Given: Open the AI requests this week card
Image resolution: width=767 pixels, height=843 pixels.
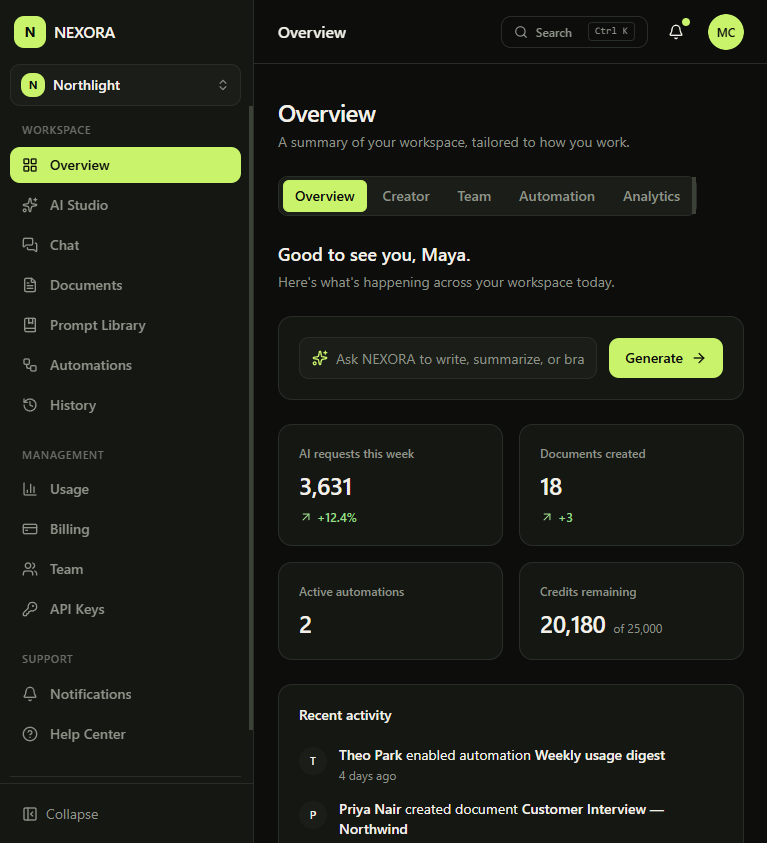Looking at the screenshot, I should tap(390, 485).
